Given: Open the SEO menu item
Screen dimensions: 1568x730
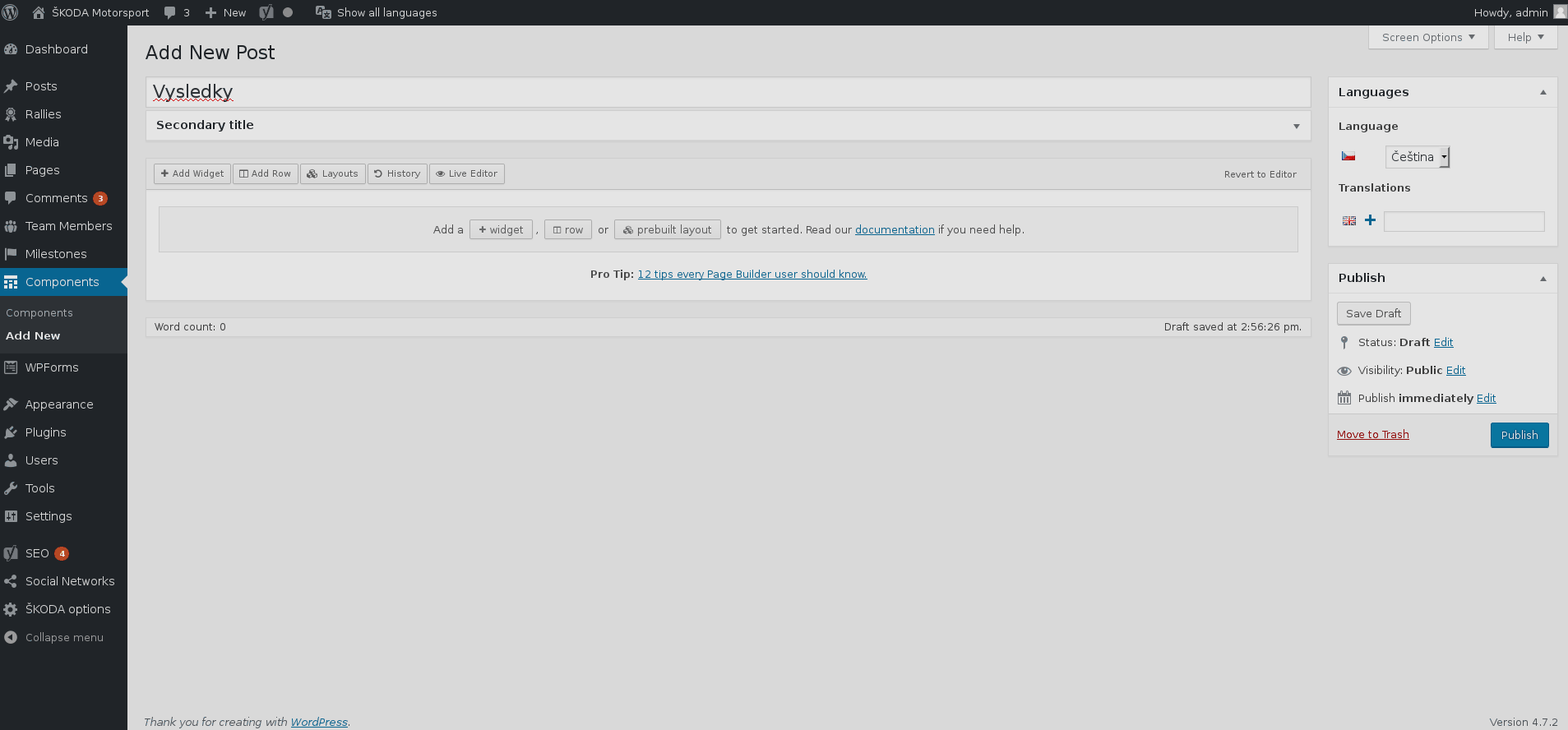Looking at the screenshot, I should (63, 553).
